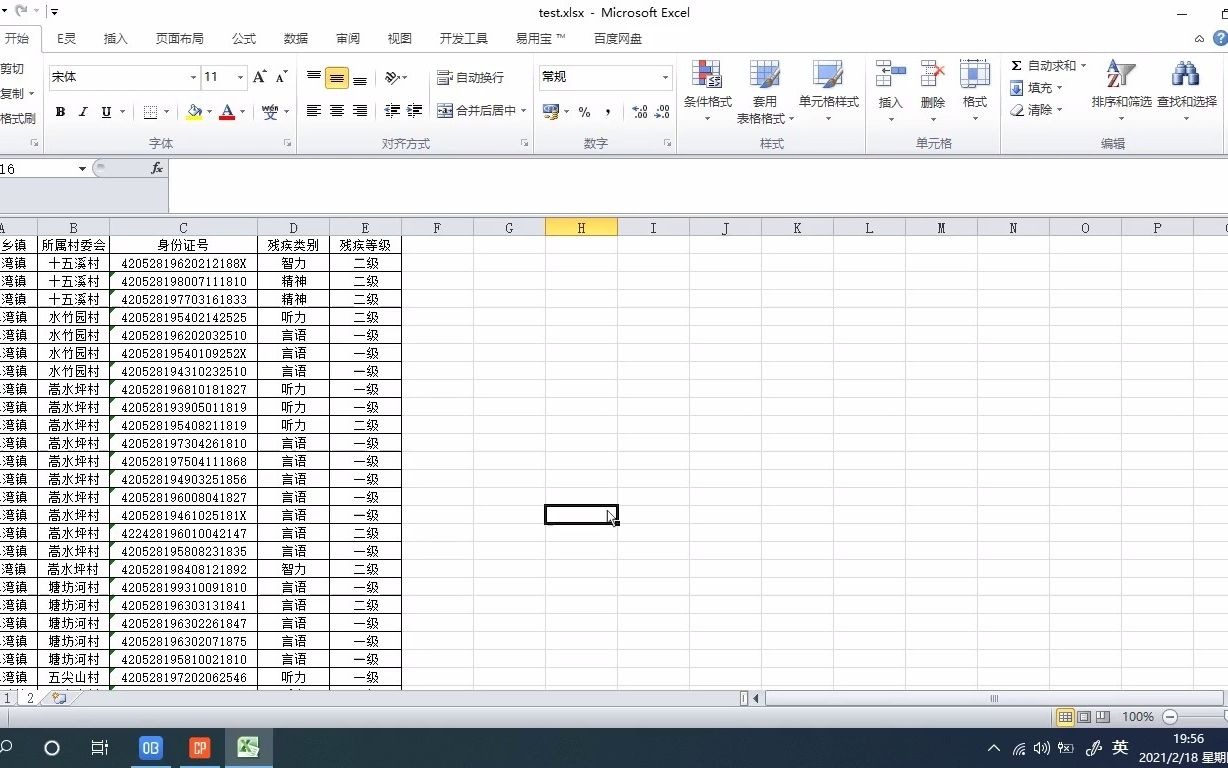Screen dimensions: 1228x768
Task: Click 自动求和 AutoSum
Action: pos(1042,66)
